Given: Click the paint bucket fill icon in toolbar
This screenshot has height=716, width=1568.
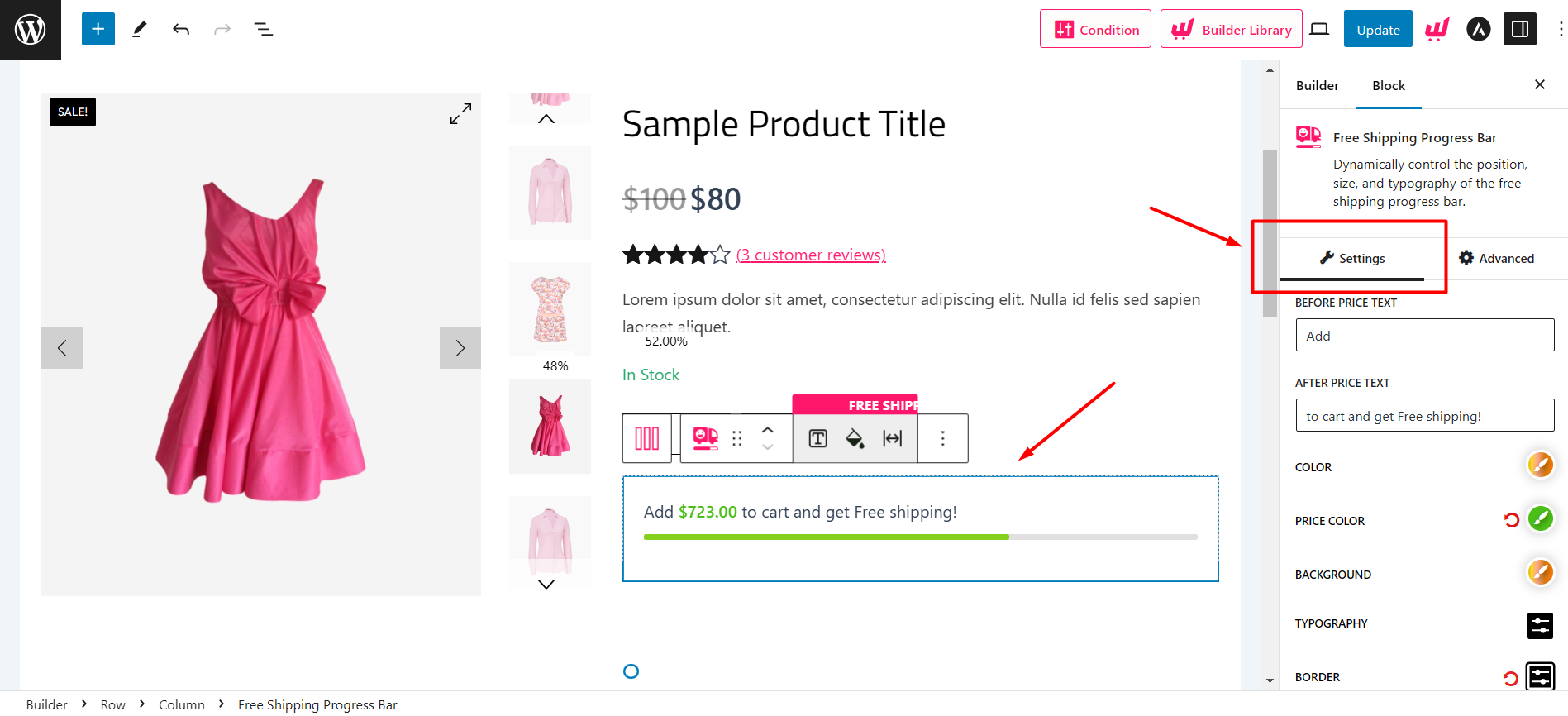Looking at the screenshot, I should click(855, 438).
